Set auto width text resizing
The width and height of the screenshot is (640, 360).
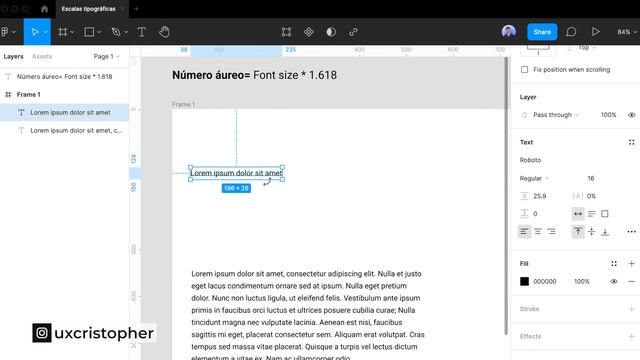click(578, 214)
